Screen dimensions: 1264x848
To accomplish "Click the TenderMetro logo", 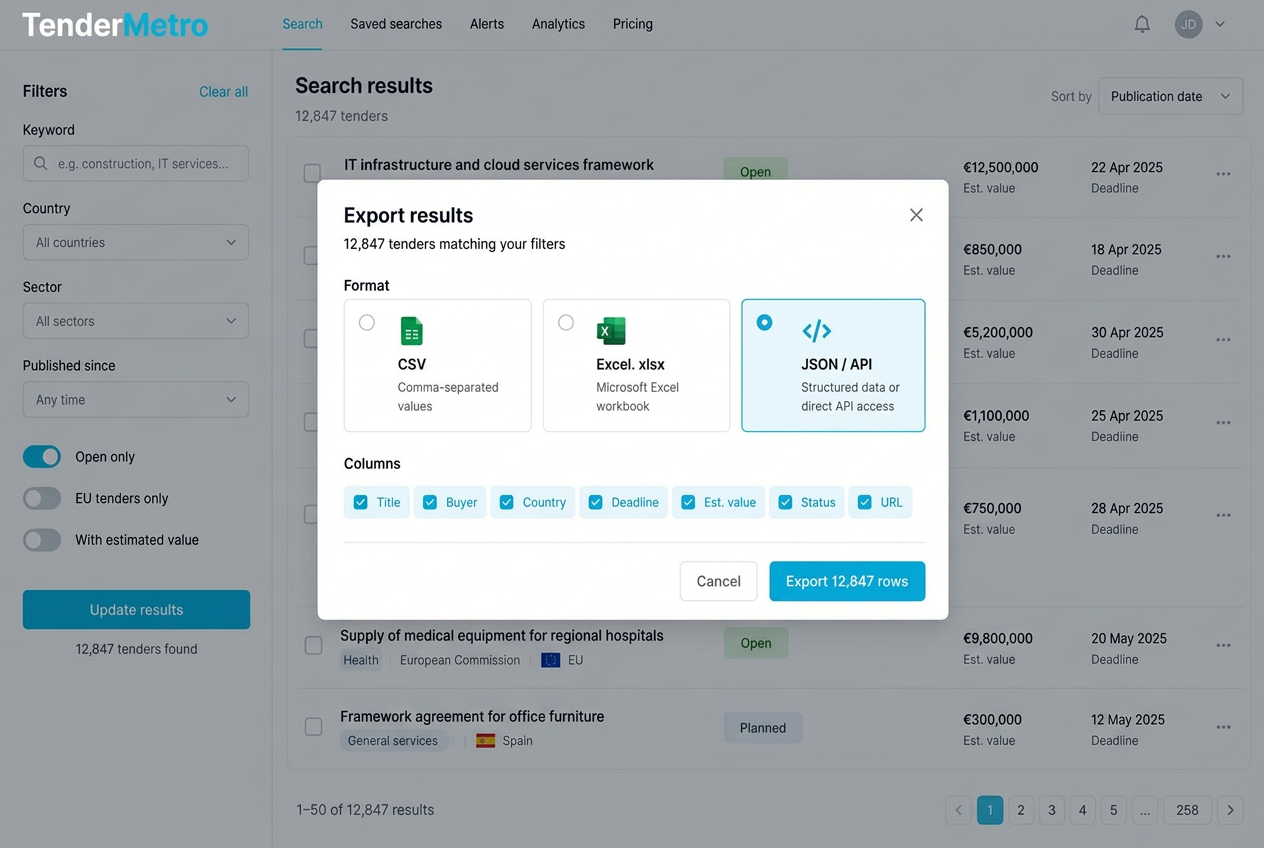I will [x=115, y=24].
